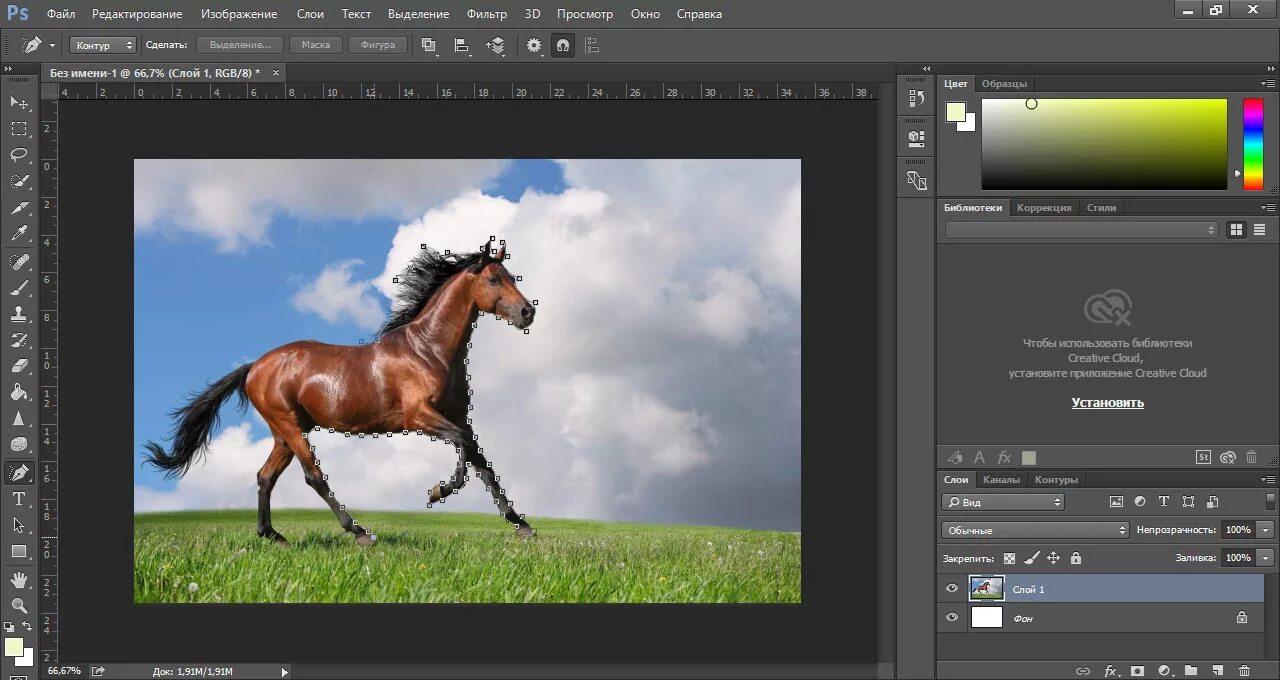The image size is (1280, 680).
Task: Switch to the Каналы tab
Action: [1001, 480]
